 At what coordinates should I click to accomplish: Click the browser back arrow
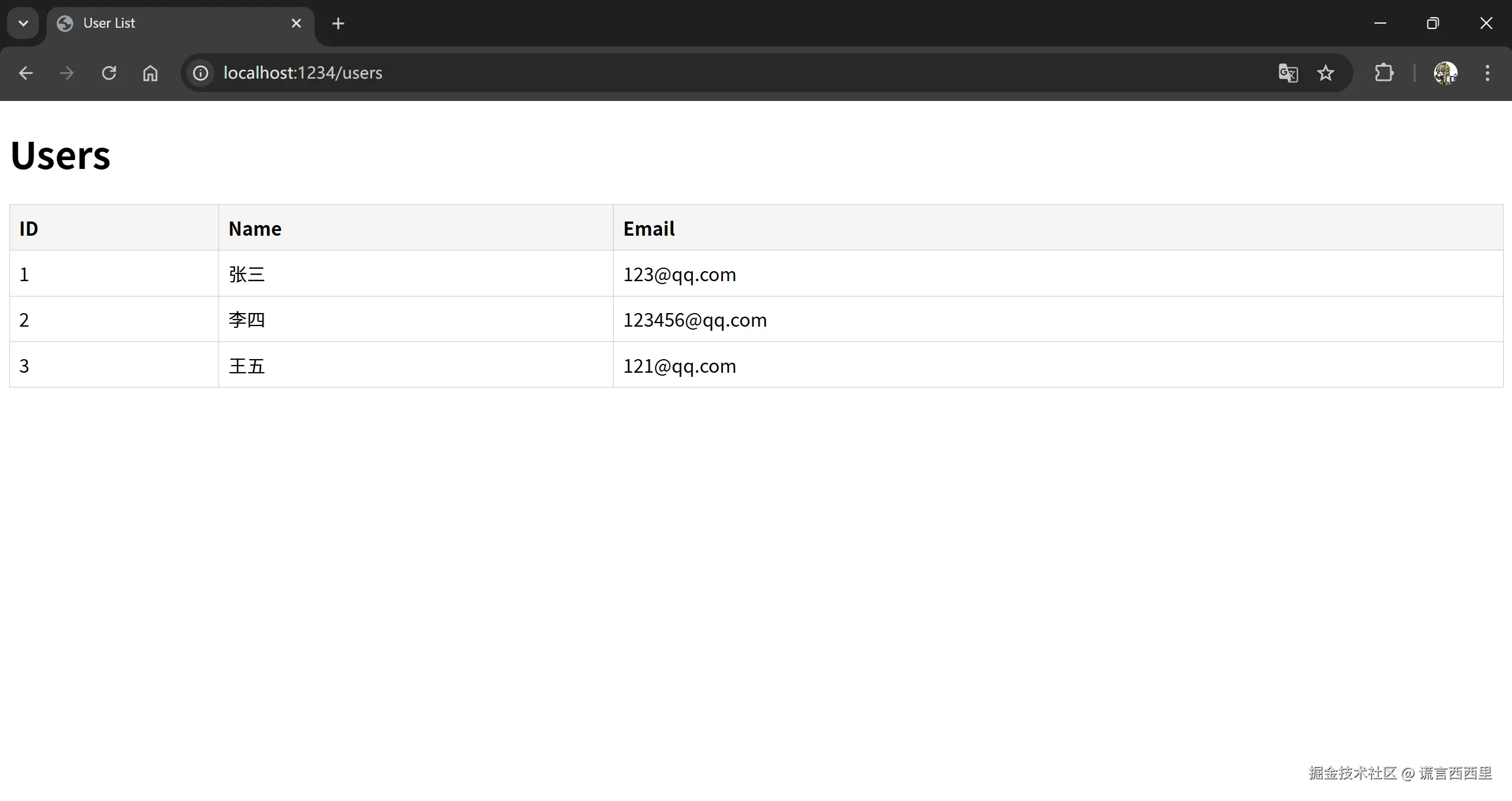coord(25,73)
